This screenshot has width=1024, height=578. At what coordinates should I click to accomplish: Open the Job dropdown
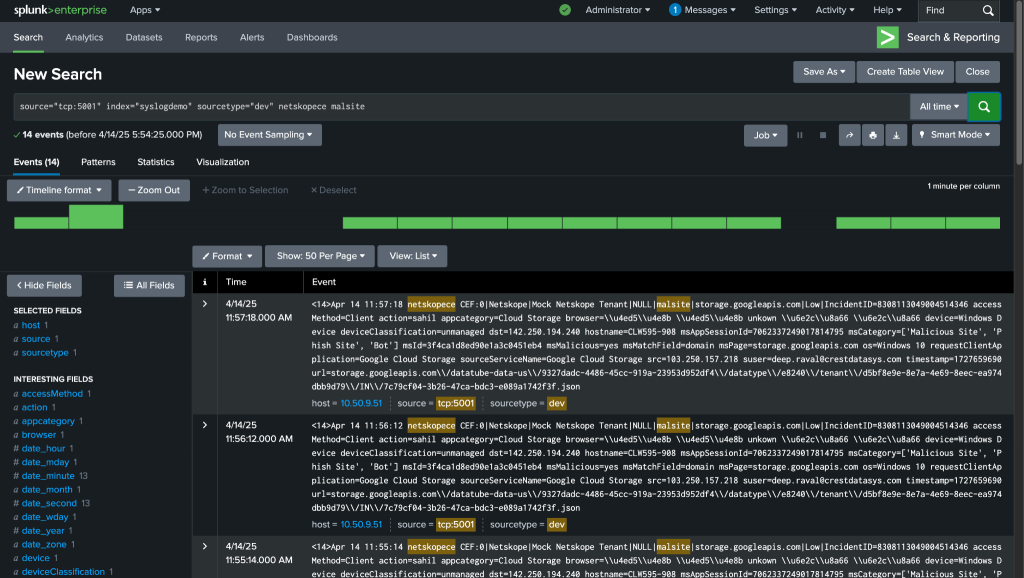coord(765,135)
